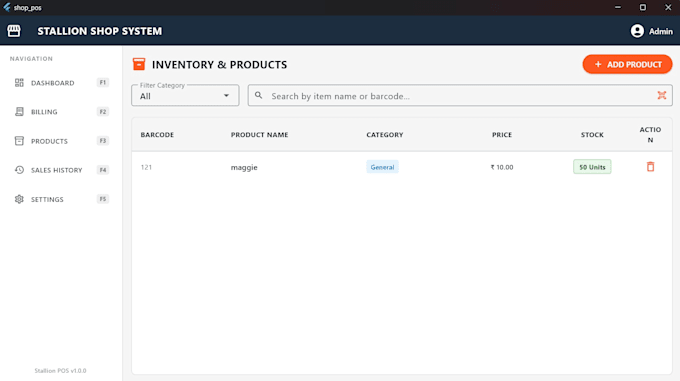Click the magnifier search icon
680x381 pixels.
click(258, 95)
